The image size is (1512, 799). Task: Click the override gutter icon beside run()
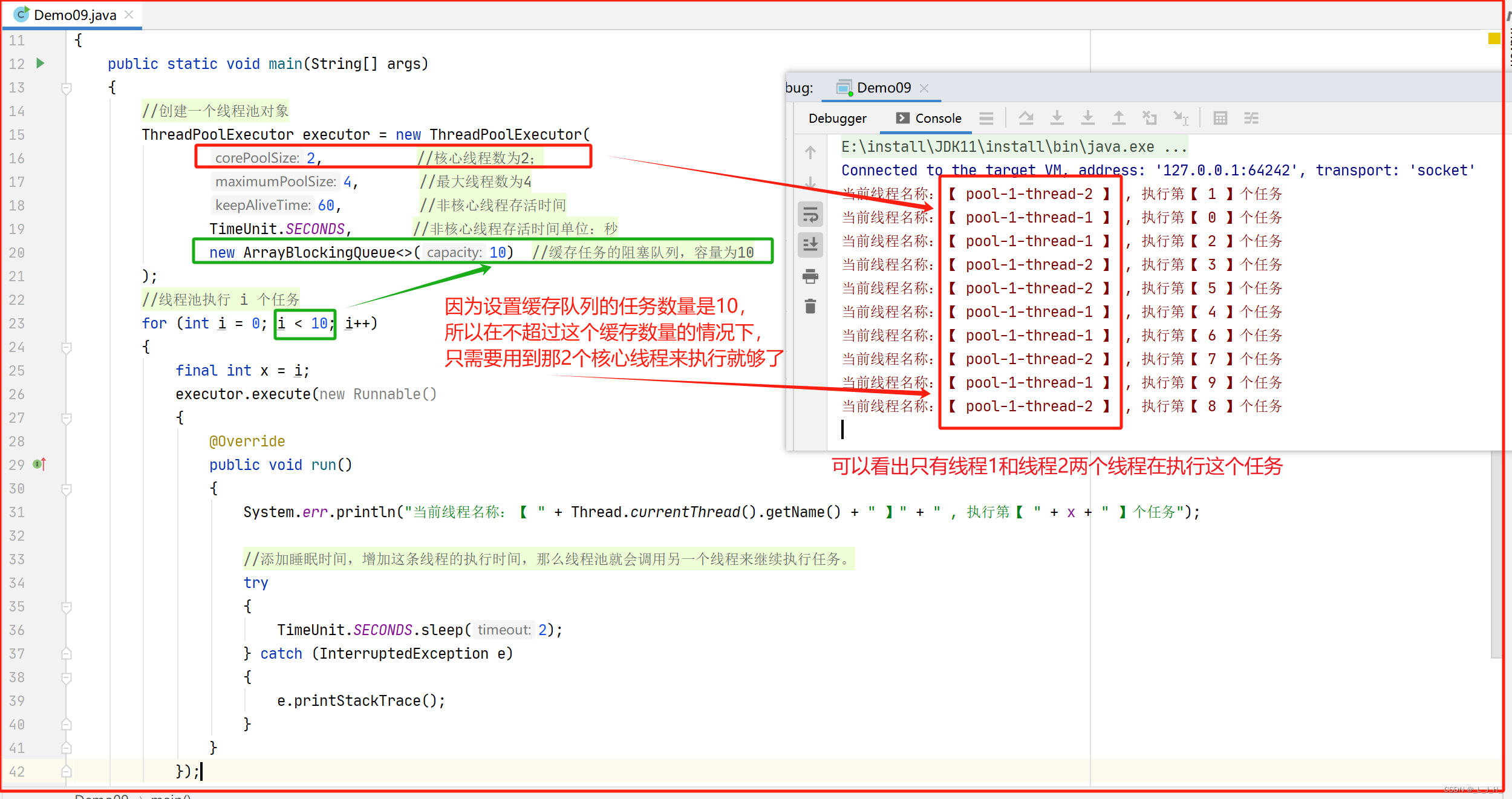click(x=39, y=465)
